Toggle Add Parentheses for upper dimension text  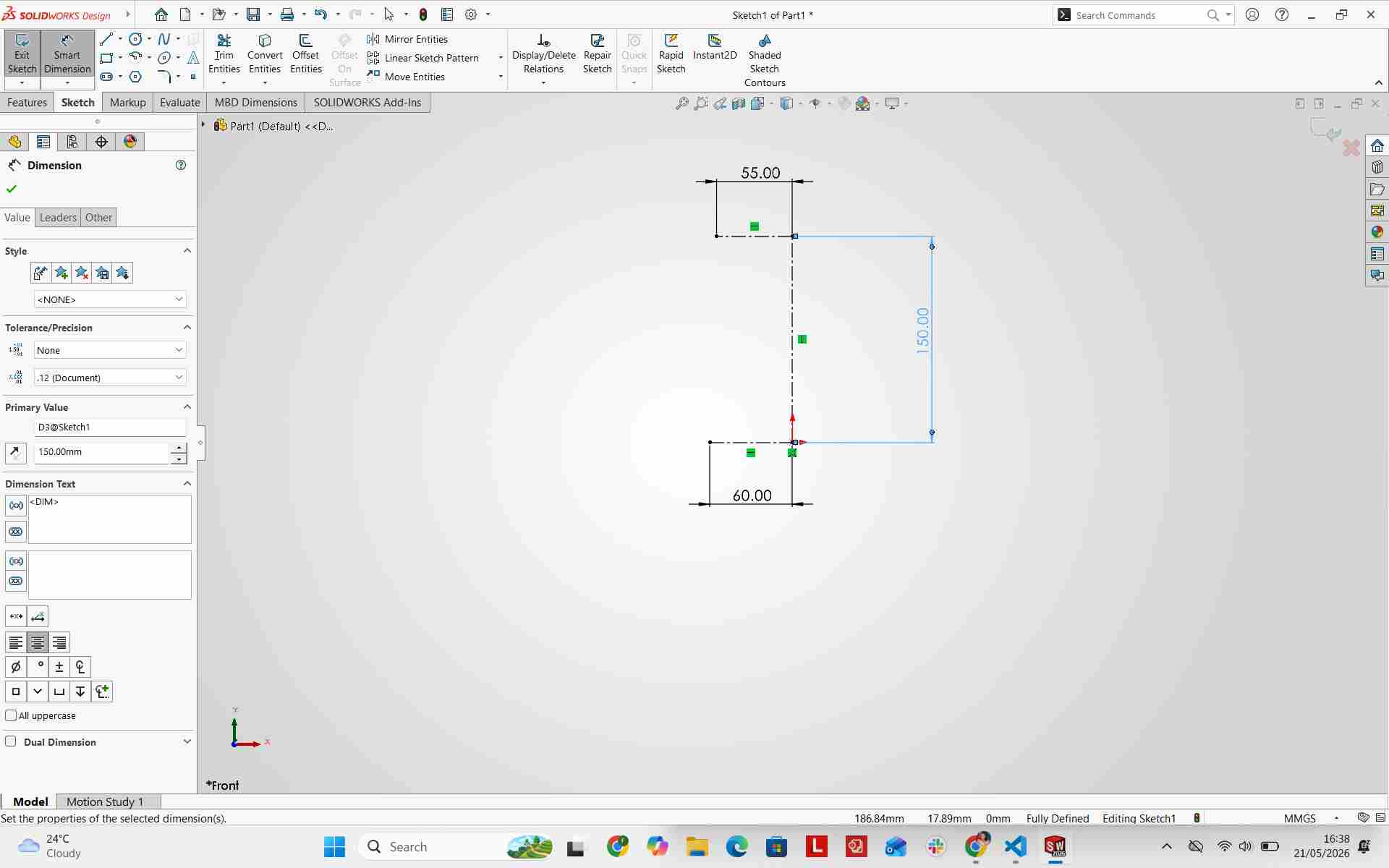click(16, 506)
